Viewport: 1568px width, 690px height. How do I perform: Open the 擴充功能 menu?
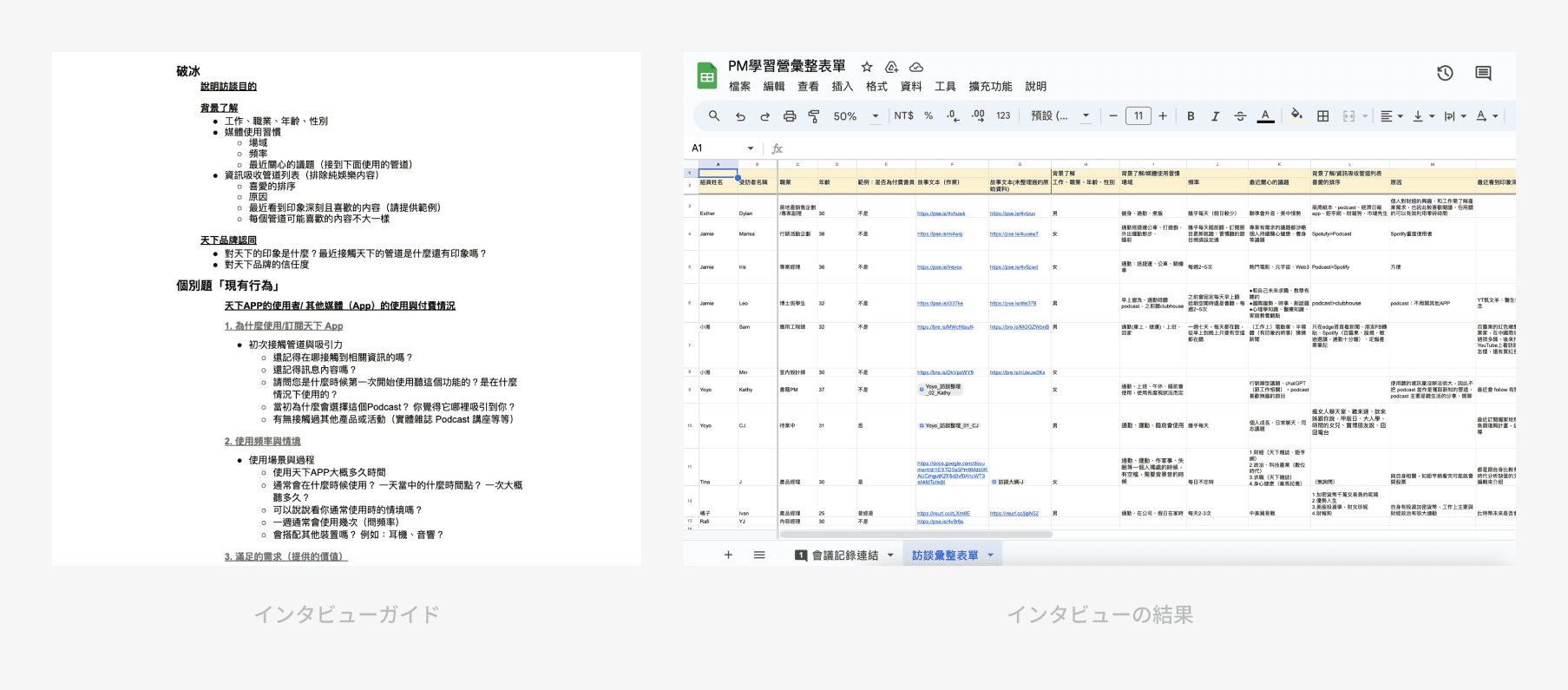click(991, 87)
